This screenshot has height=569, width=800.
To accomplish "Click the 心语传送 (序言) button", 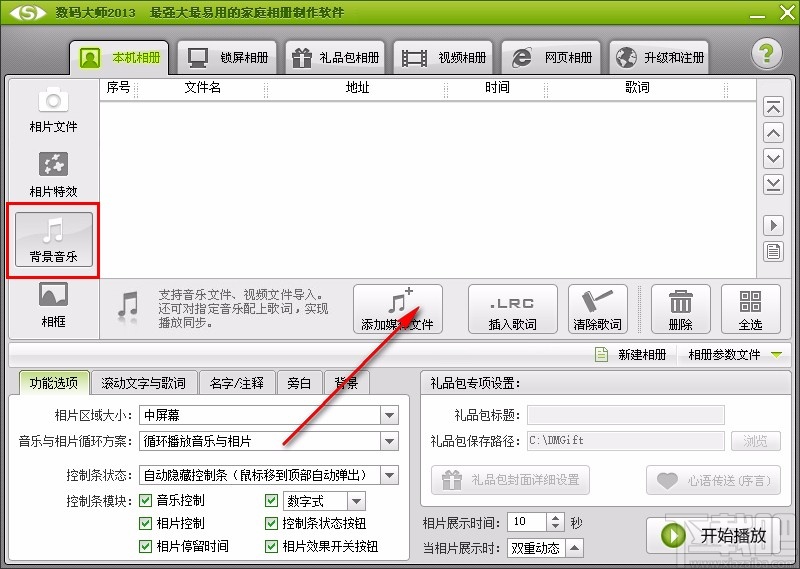I will pyautogui.click(x=713, y=480).
